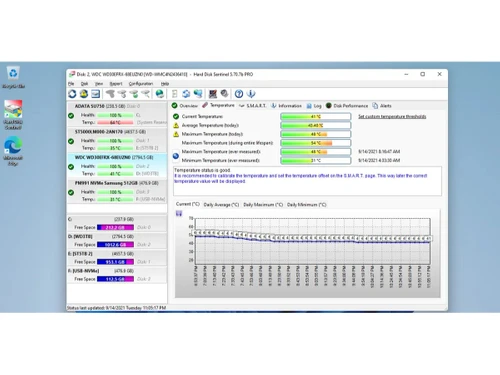The width and height of the screenshot is (500, 375).
Task: Switch to the Disk Performance tab
Action: [x=347, y=106]
